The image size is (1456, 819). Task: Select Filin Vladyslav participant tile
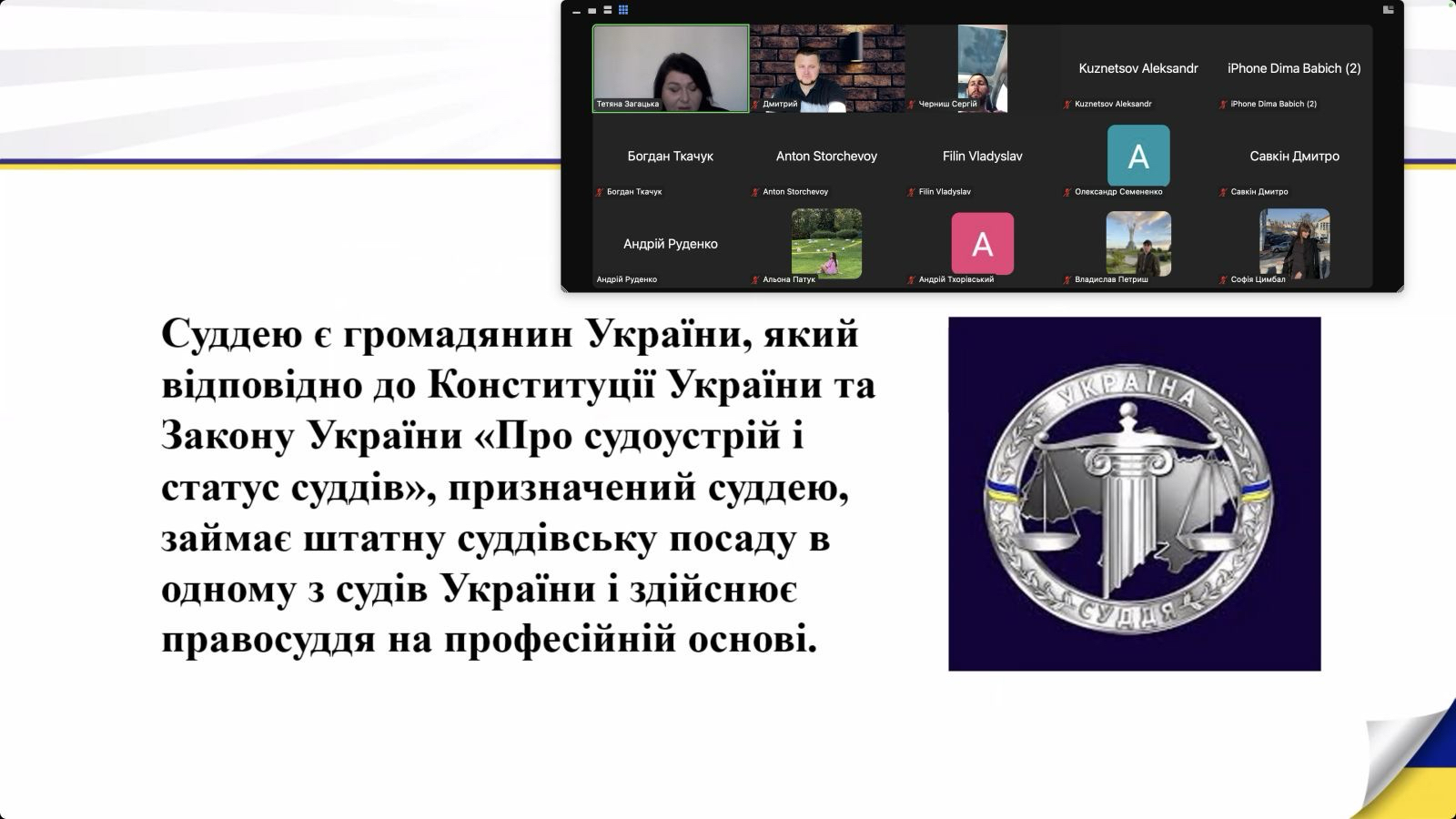pyautogui.click(x=983, y=157)
